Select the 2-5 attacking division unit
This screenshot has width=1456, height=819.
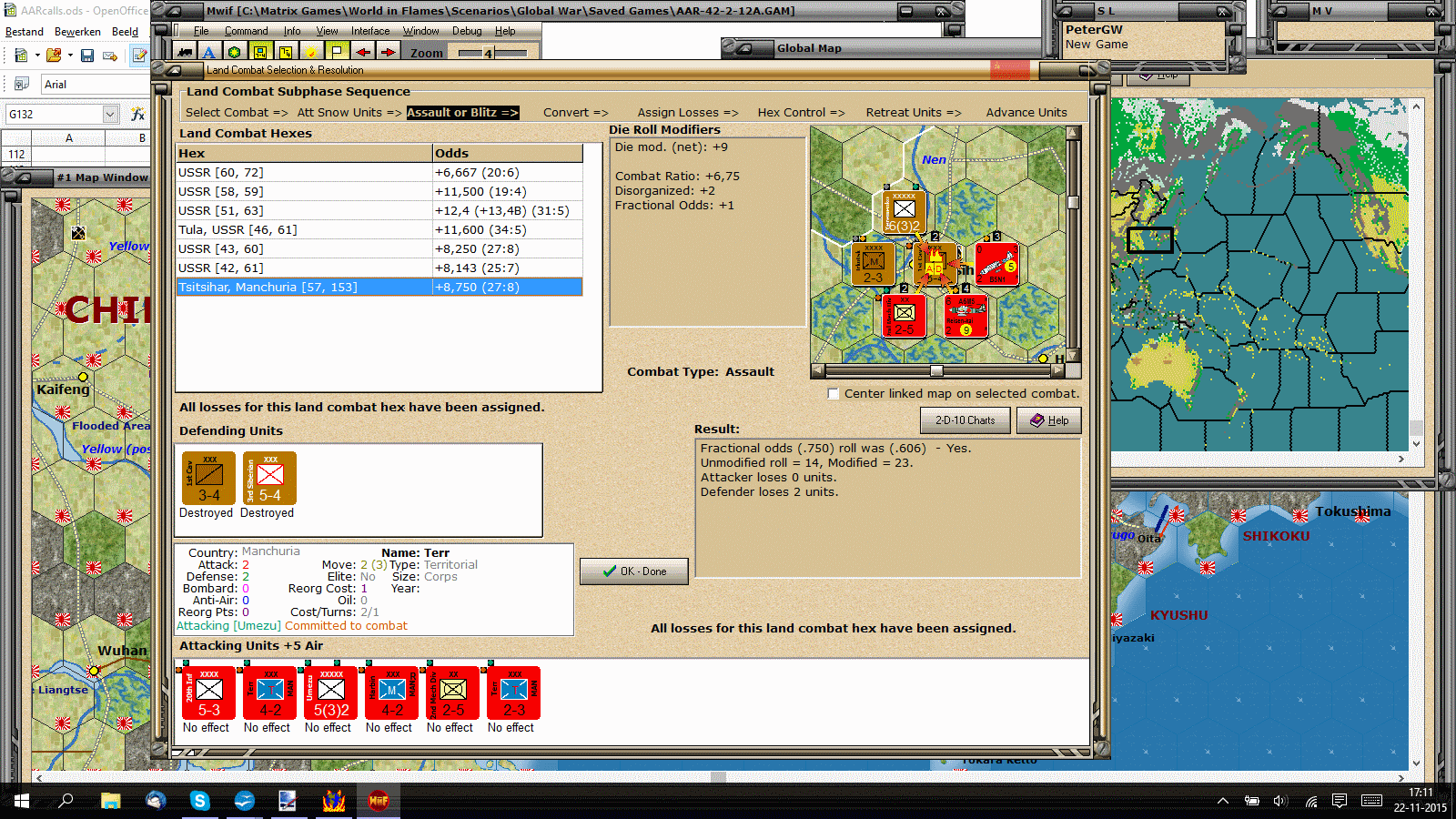[x=453, y=693]
